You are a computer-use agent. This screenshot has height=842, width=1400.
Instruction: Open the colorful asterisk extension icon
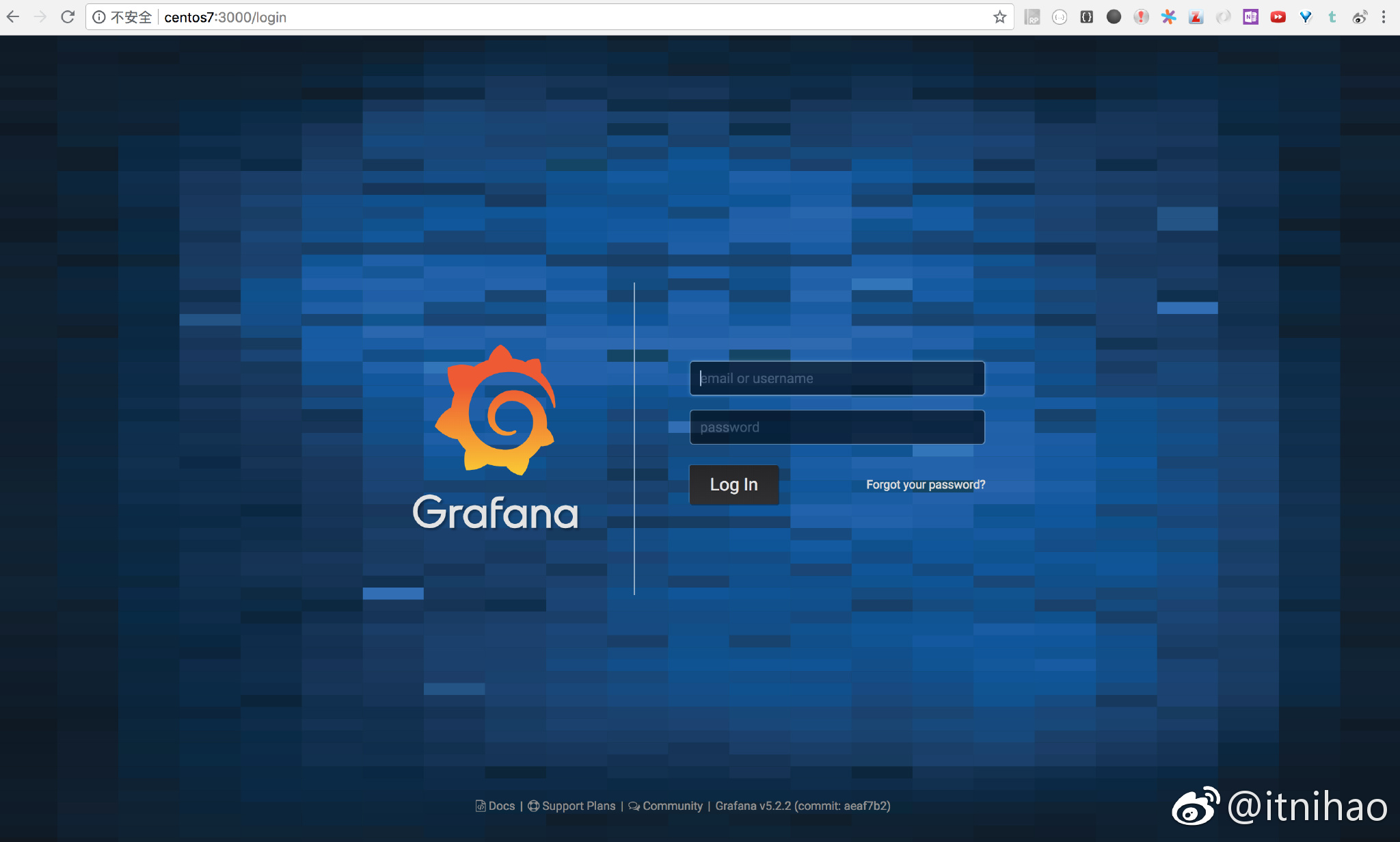(x=1169, y=17)
